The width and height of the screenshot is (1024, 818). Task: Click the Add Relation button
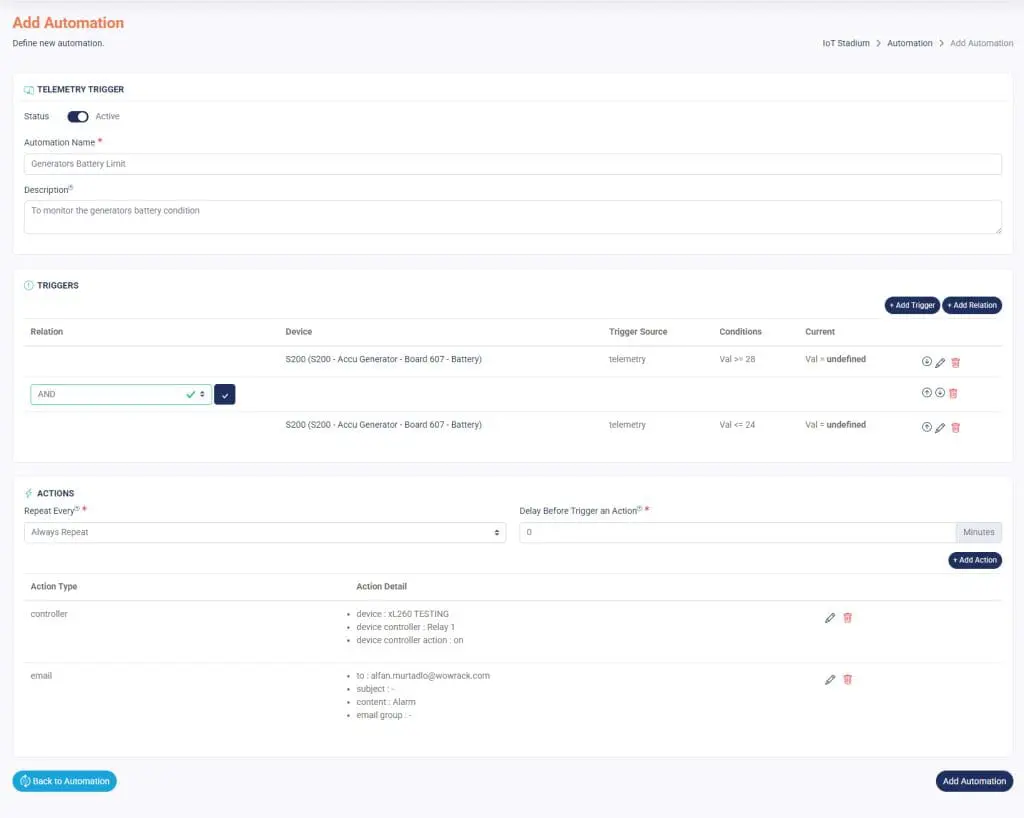click(x=972, y=305)
